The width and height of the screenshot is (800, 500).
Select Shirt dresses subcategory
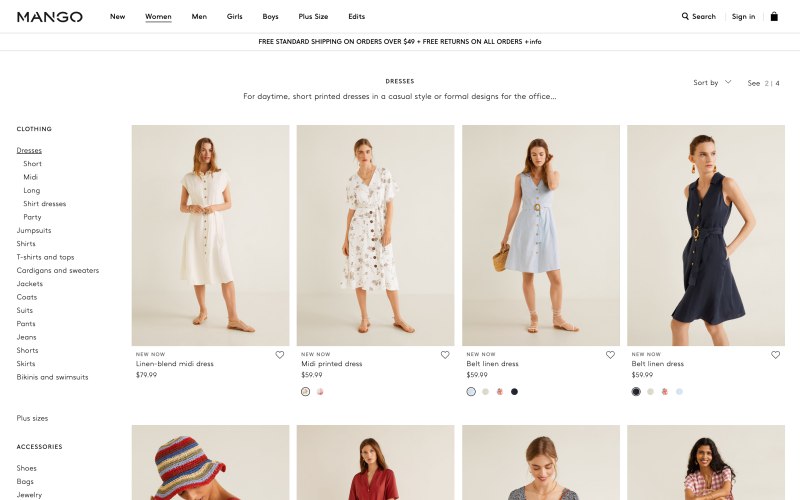(44, 204)
